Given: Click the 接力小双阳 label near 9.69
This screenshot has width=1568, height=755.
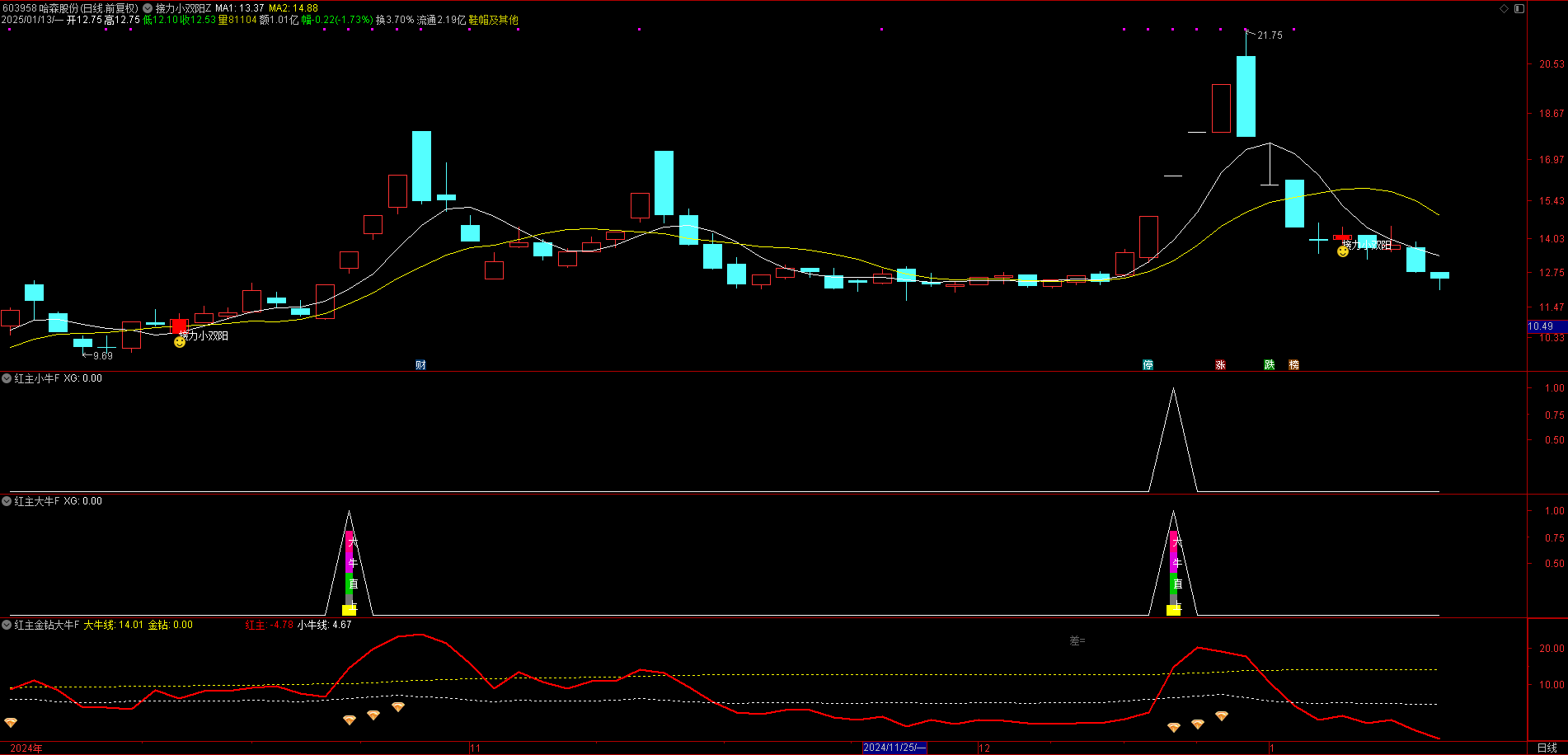Looking at the screenshot, I should tap(204, 335).
